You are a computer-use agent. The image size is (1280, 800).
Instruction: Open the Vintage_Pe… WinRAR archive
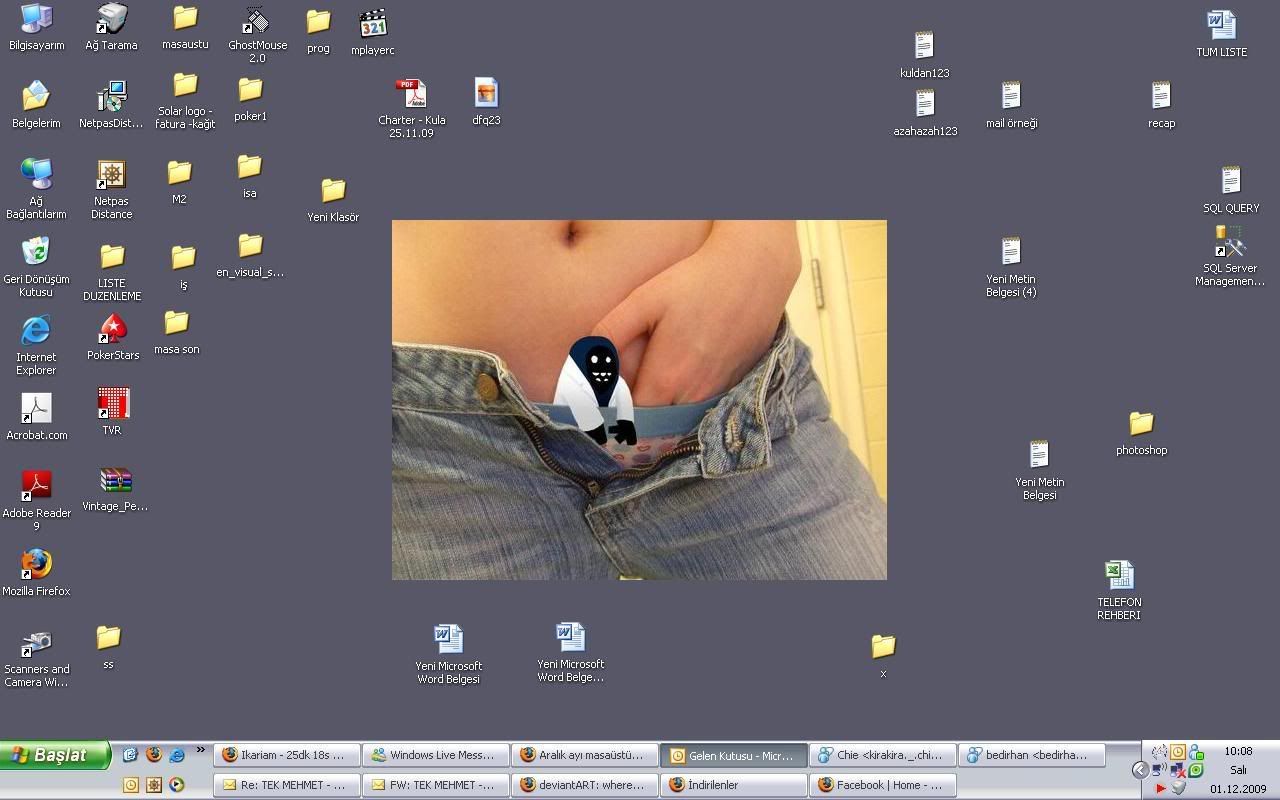coord(115,482)
